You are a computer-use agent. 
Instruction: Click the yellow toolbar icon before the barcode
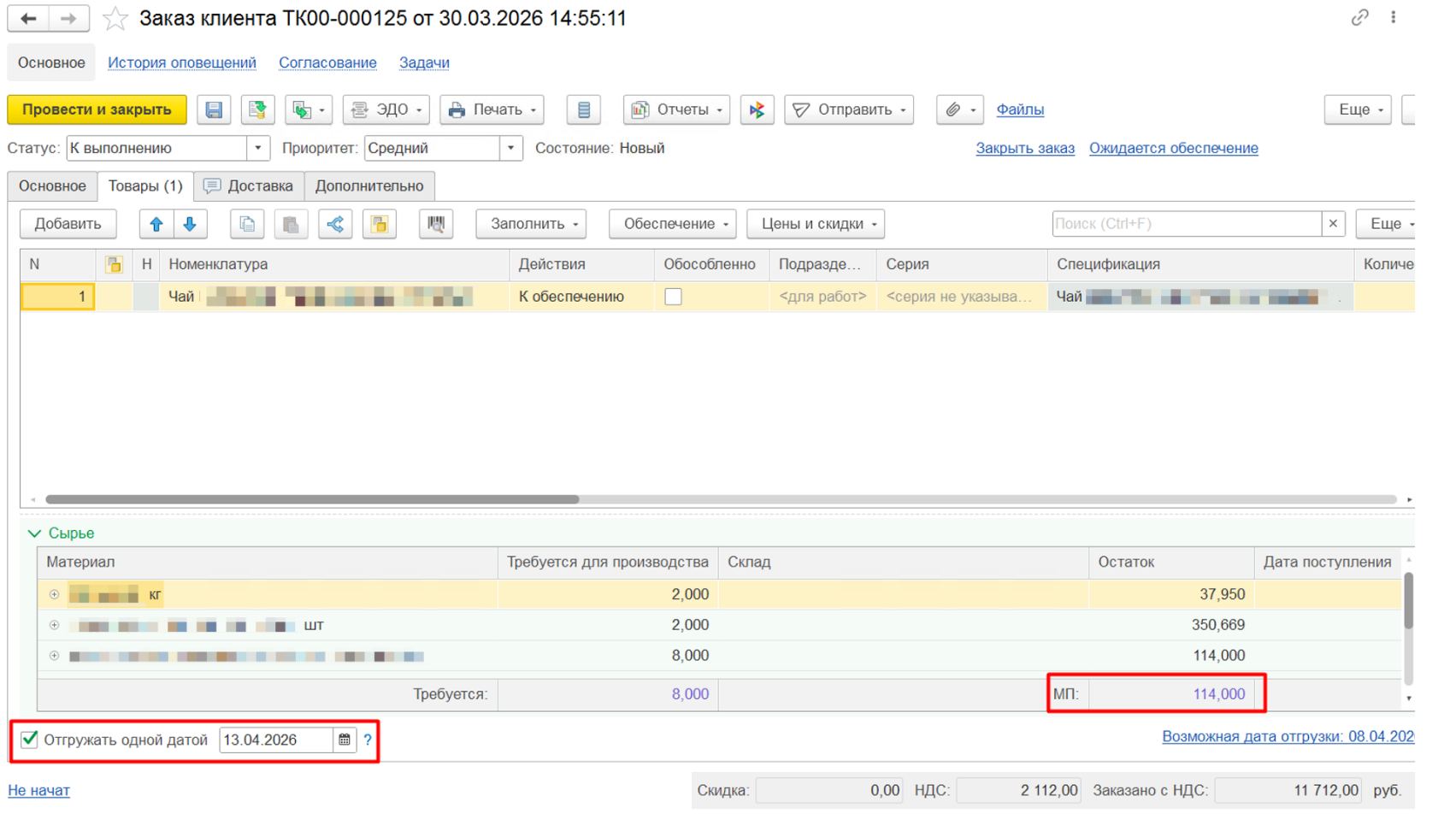[379, 224]
